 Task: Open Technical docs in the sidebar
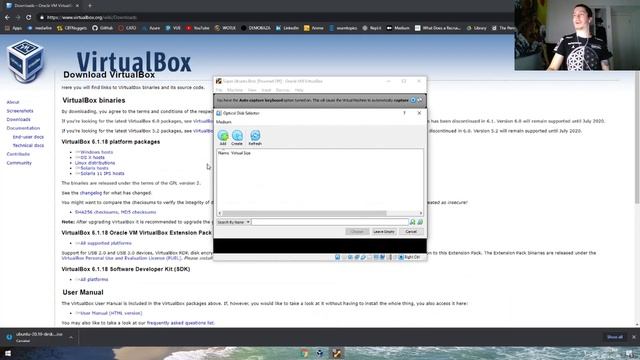click(x=28, y=146)
